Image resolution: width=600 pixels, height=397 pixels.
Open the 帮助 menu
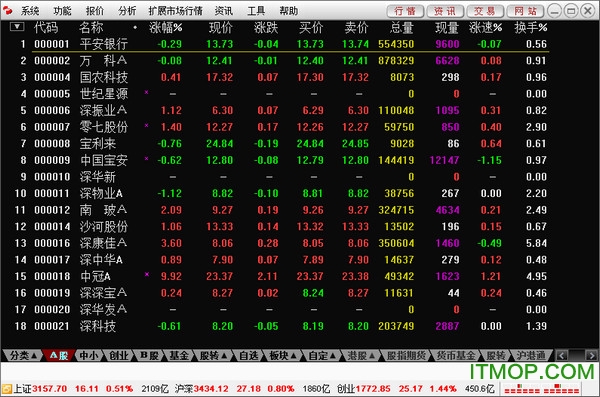[x=289, y=11]
